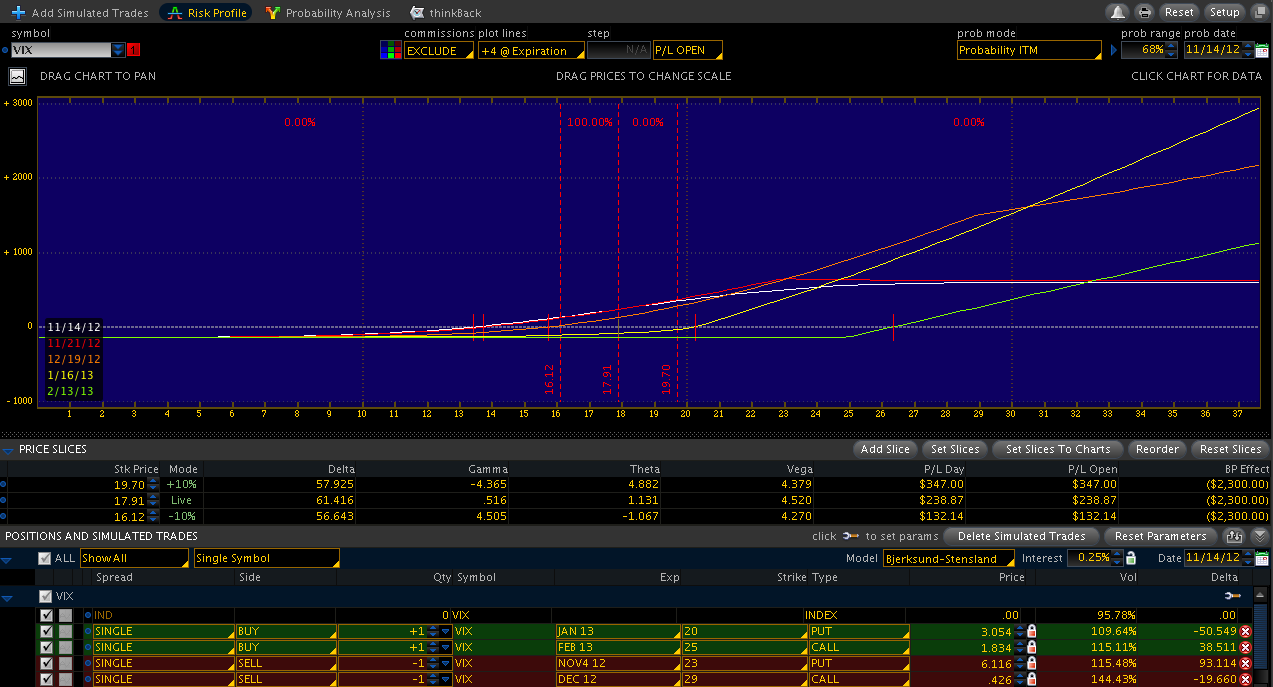The height and width of the screenshot is (687, 1273).
Task: Click the plus icon of Add Simulated Trades
Action: pyautogui.click(x=18, y=13)
